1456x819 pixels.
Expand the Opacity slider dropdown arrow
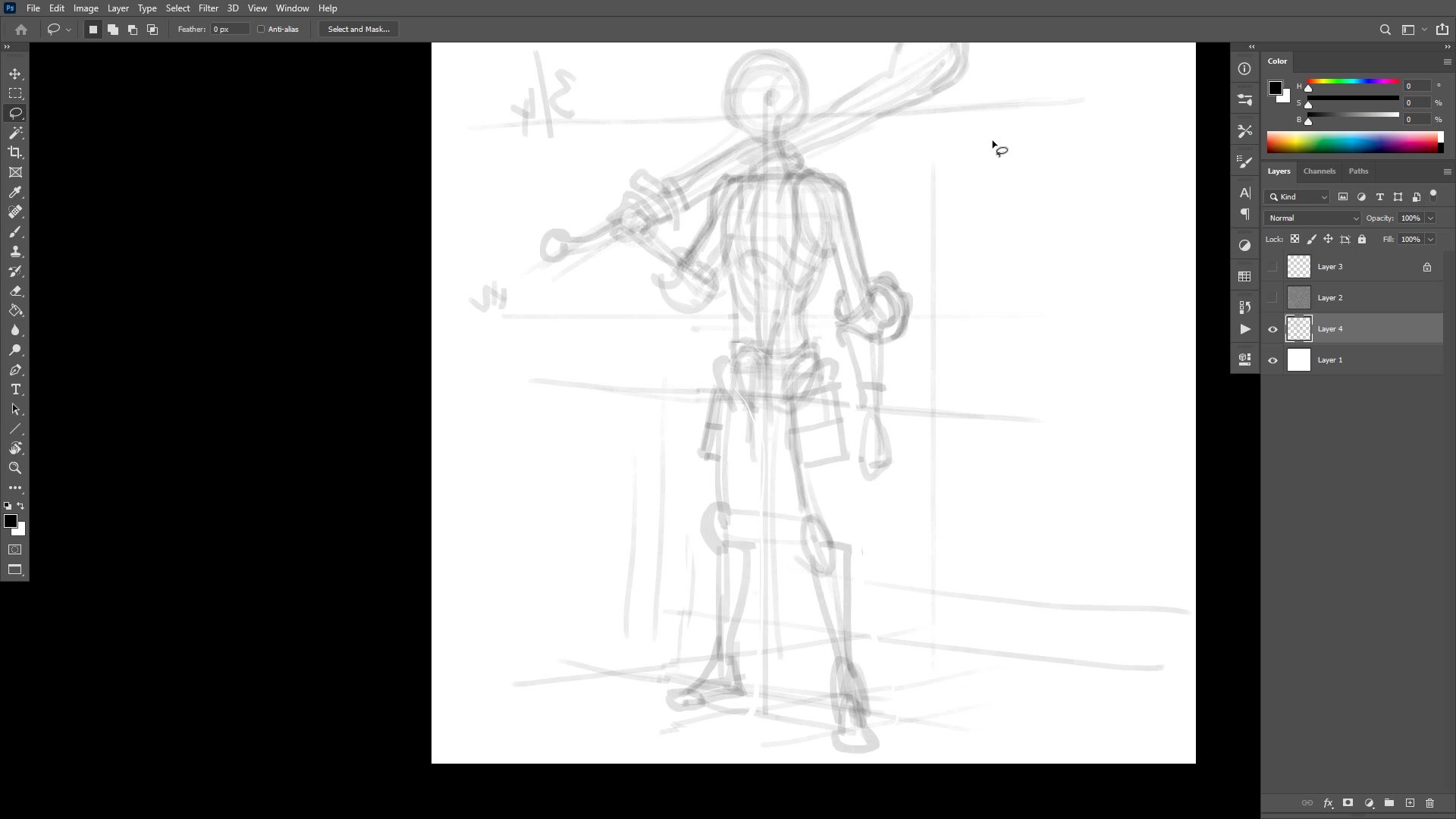tap(1430, 218)
